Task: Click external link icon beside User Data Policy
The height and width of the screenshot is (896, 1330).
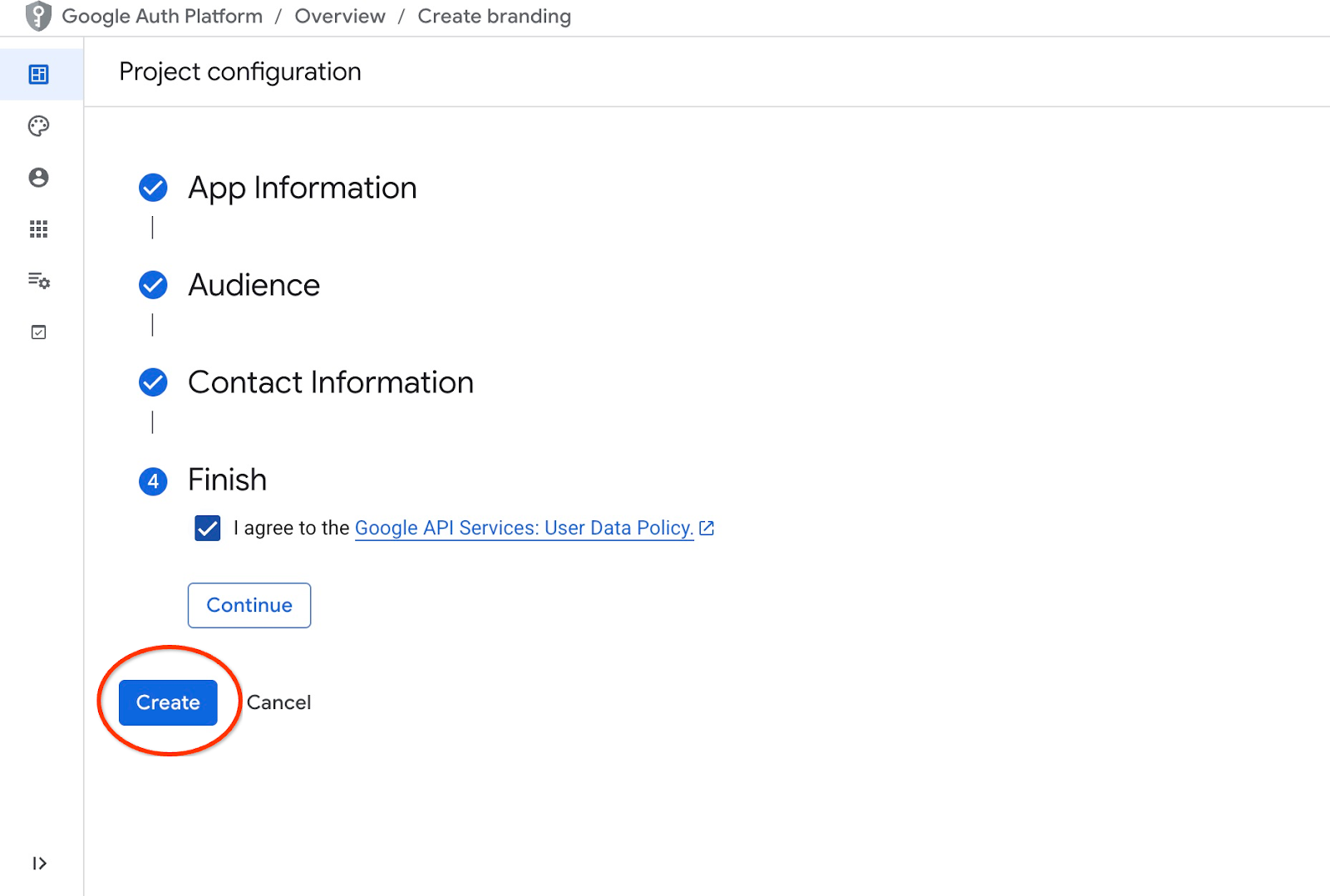Action: pyautogui.click(x=707, y=529)
